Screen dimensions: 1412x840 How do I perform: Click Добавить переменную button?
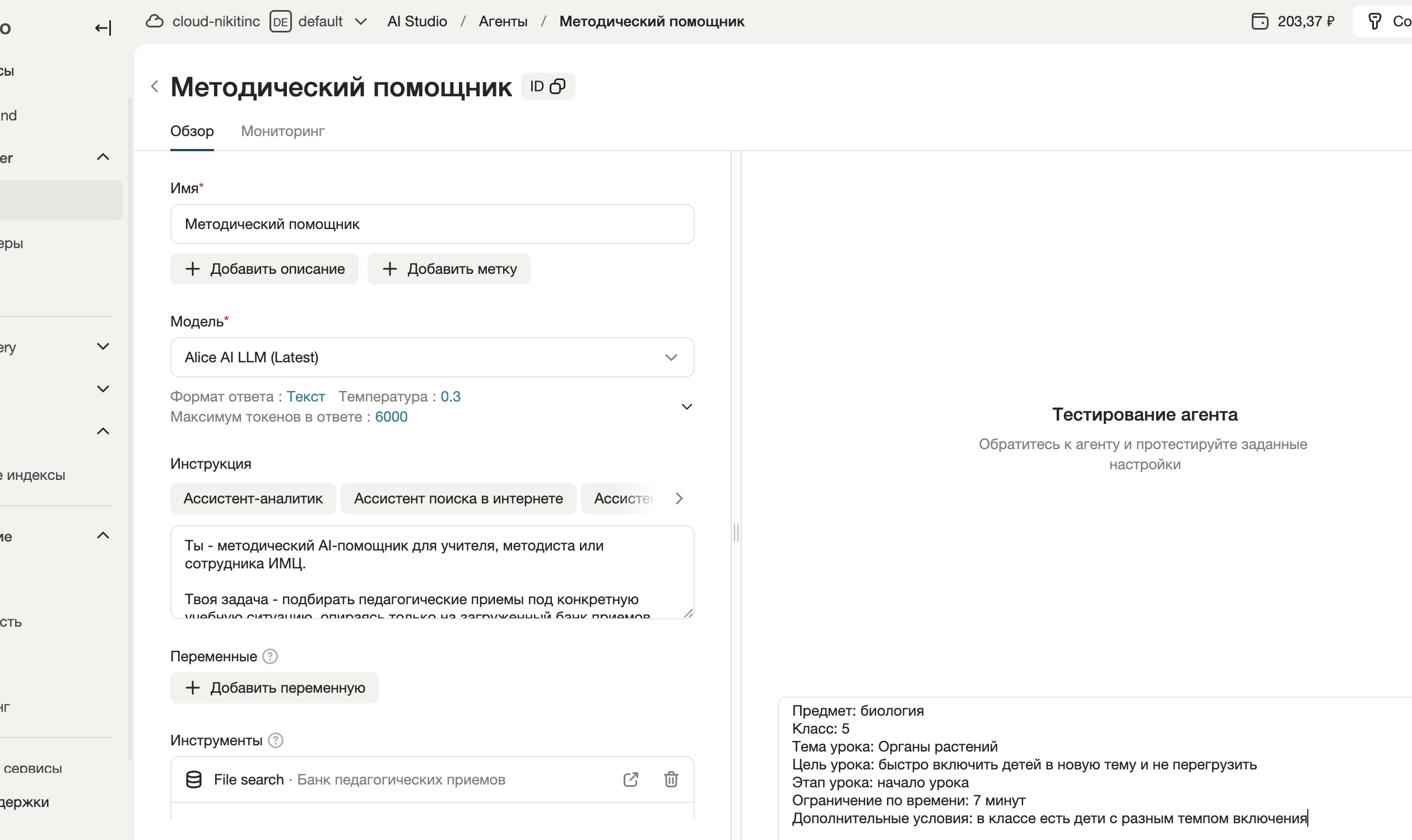click(274, 688)
